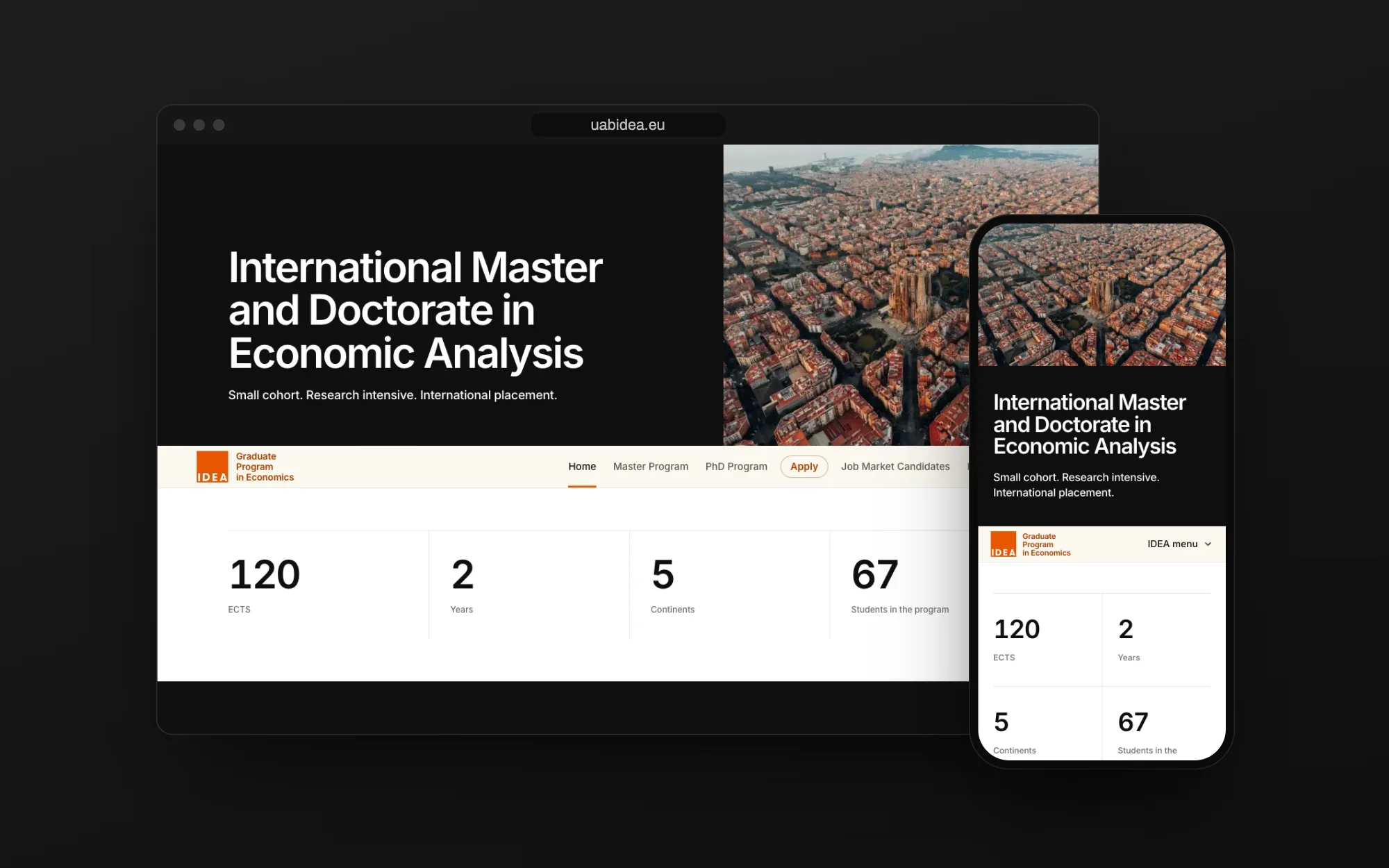The width and height of the screenshot is (1389, 868).
Task: Click the desktop International Master headline
Action: tap(415, 310)
